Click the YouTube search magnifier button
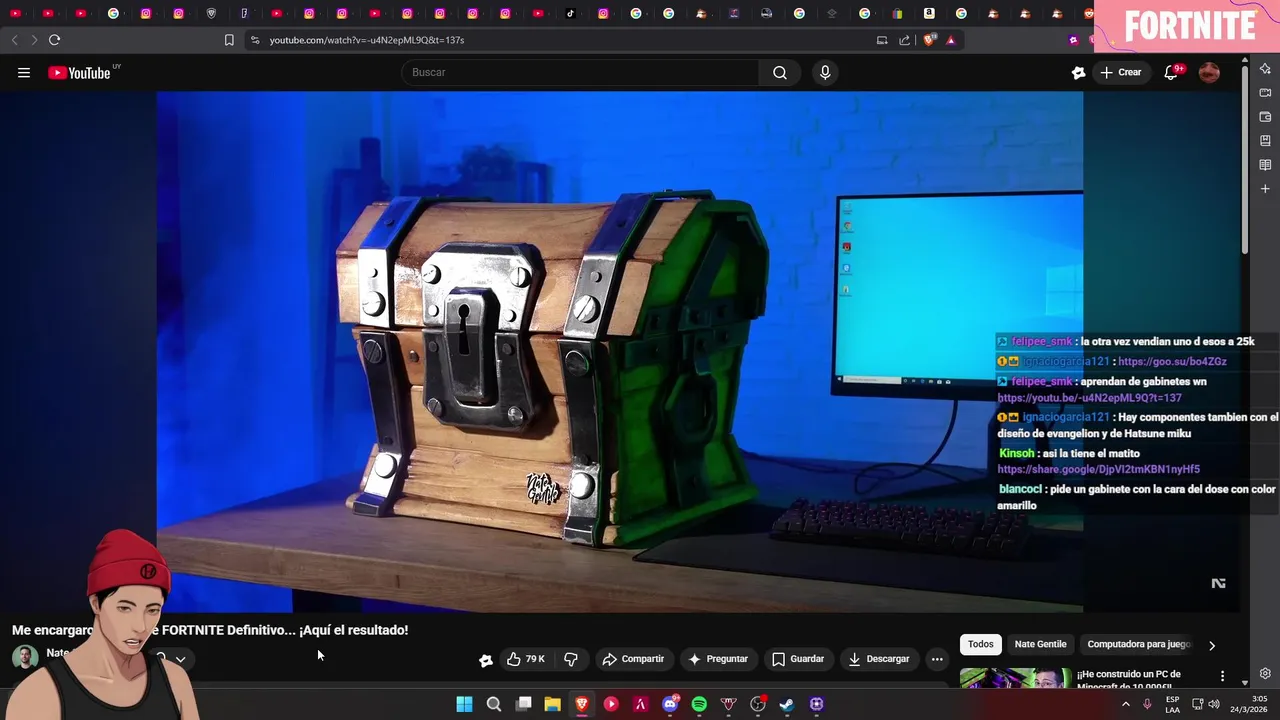The image size is (1280, 720). 780,72
